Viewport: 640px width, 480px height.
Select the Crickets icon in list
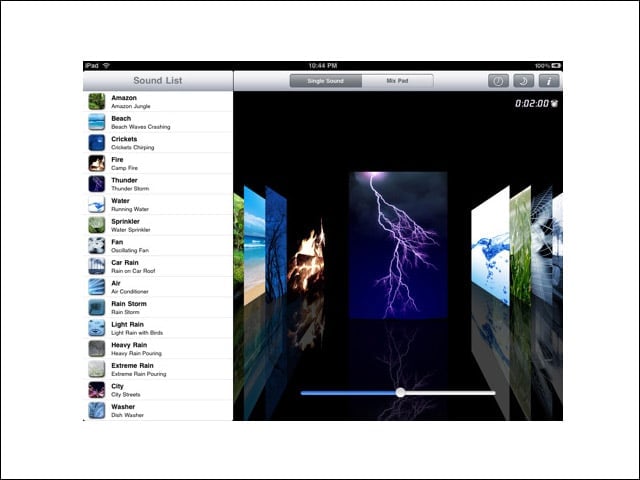point(97,142)
